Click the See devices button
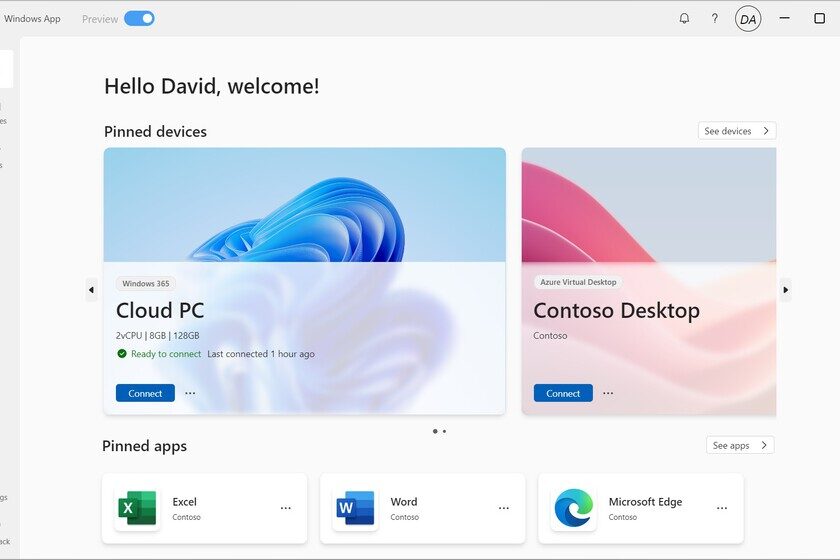The height and width of the screenshot is (560, 840). click(x=737, y=131)
